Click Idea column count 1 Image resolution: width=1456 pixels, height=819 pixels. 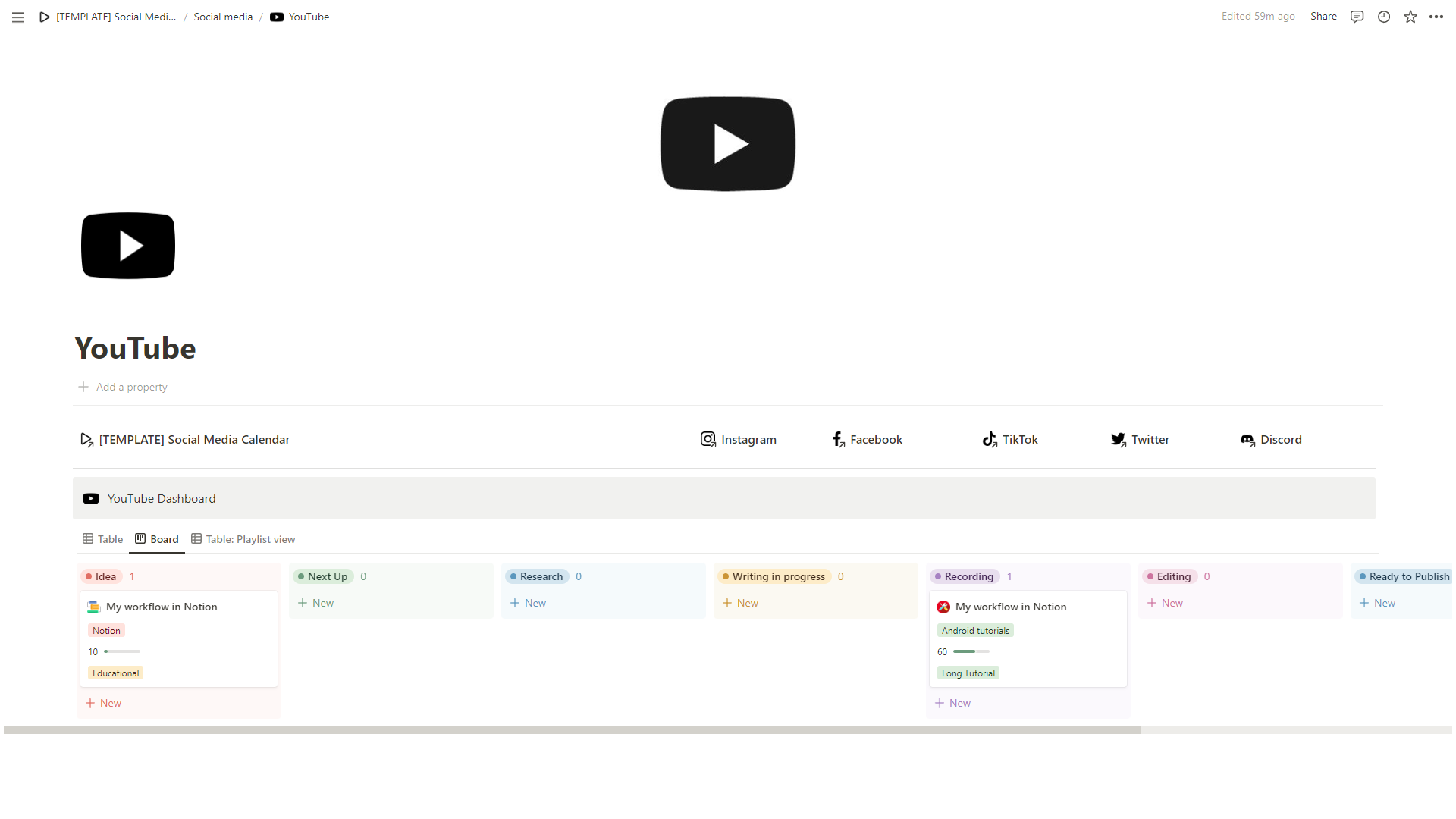click(132, 576)
